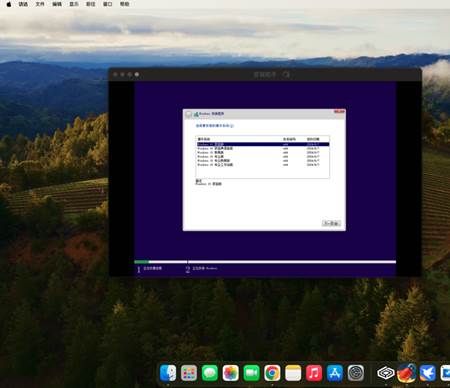Open the Apple menu

pyautogui.click(x=9, y=4)
